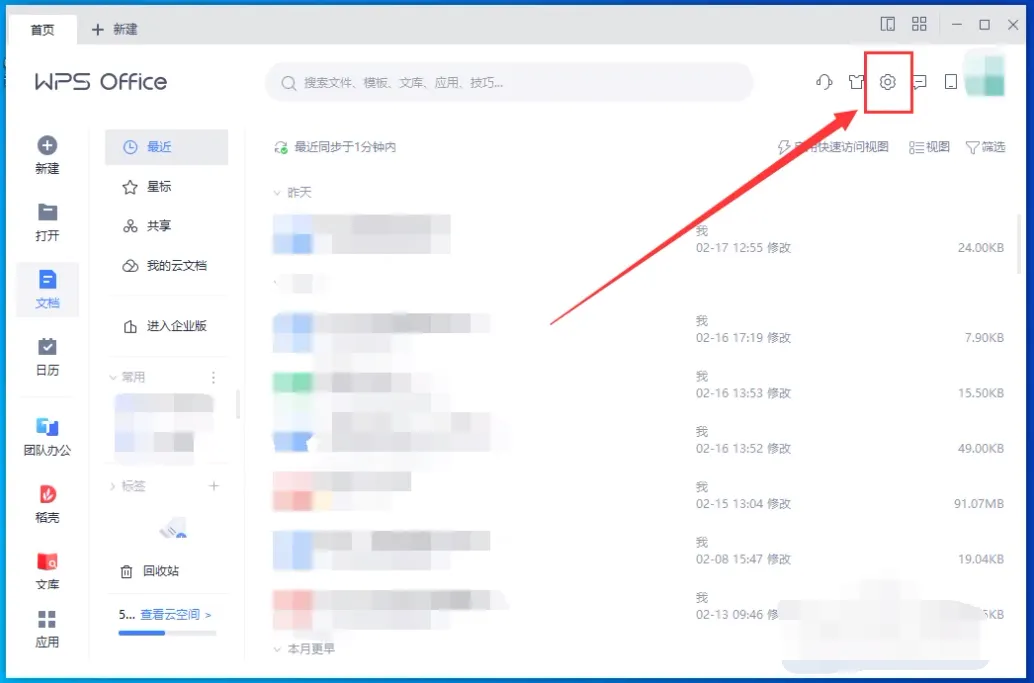Expand the 标签 section
Image resolution: width=1034 pixels, height=683 pixels.
113,486
